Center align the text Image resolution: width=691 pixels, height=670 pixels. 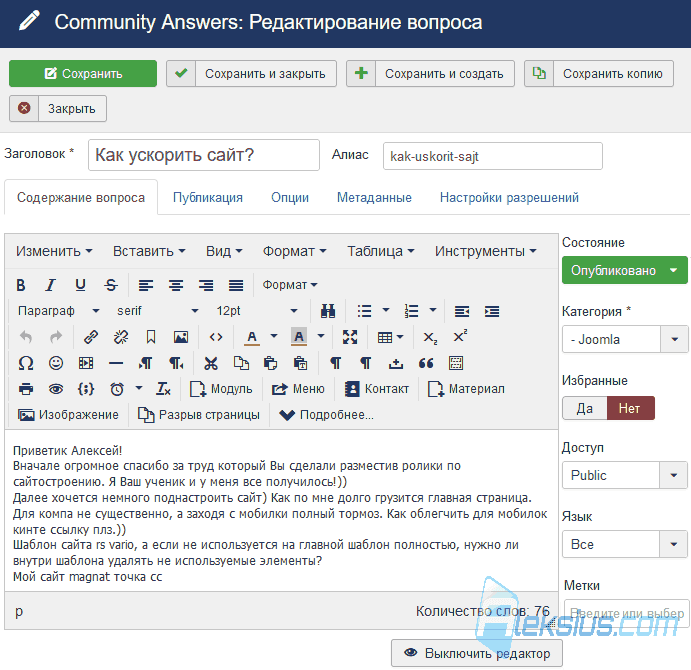176,285
